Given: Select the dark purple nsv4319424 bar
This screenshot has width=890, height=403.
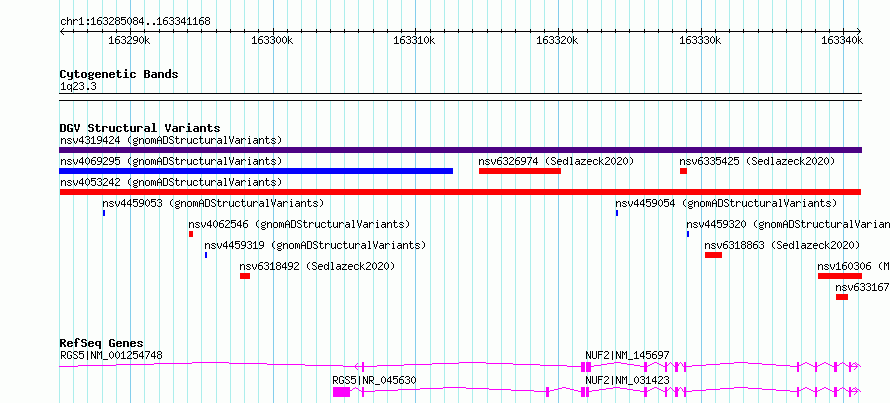Looking at the screenshot, I should click(x=460, y=150).
